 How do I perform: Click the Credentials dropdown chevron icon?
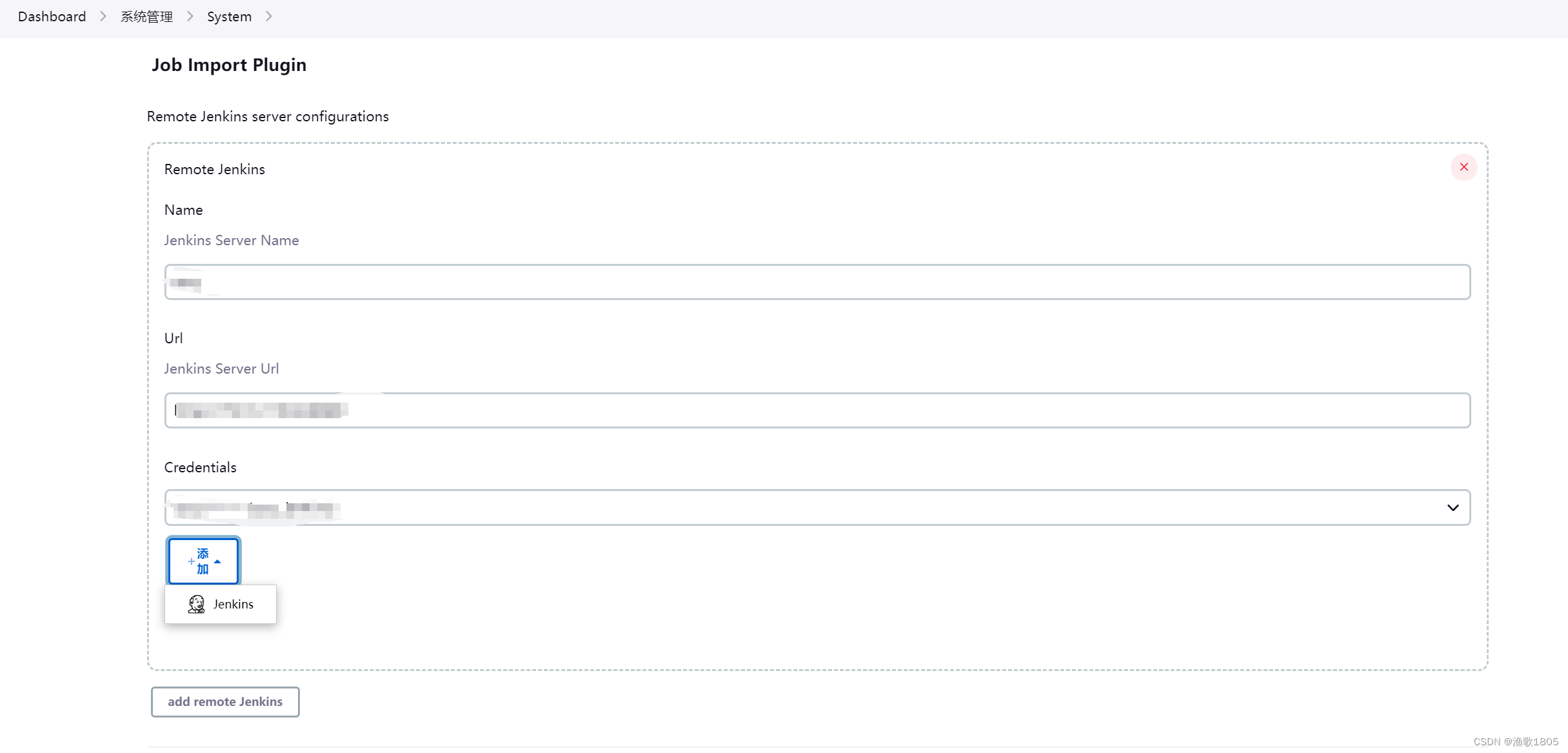[1453, 508]
